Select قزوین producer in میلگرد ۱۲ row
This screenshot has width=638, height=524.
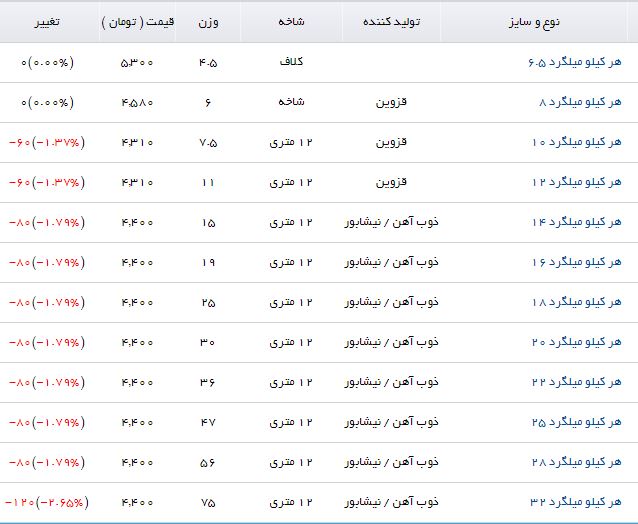pos(391,182)
